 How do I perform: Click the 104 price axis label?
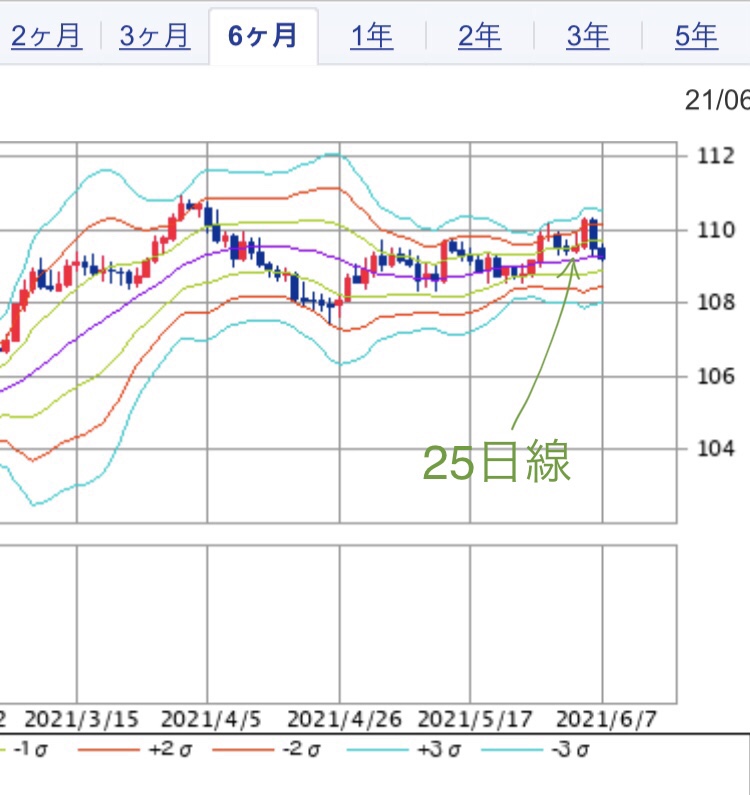716,448
